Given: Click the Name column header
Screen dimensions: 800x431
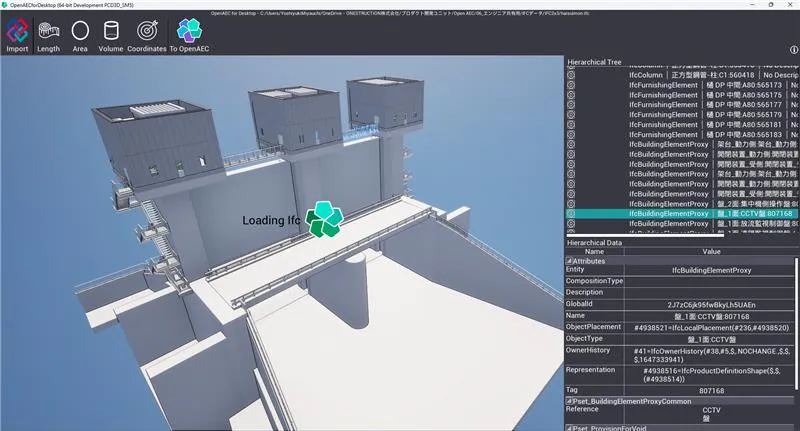Looking at the screenshot, I should pyautogui.click(x=594, y=252).
